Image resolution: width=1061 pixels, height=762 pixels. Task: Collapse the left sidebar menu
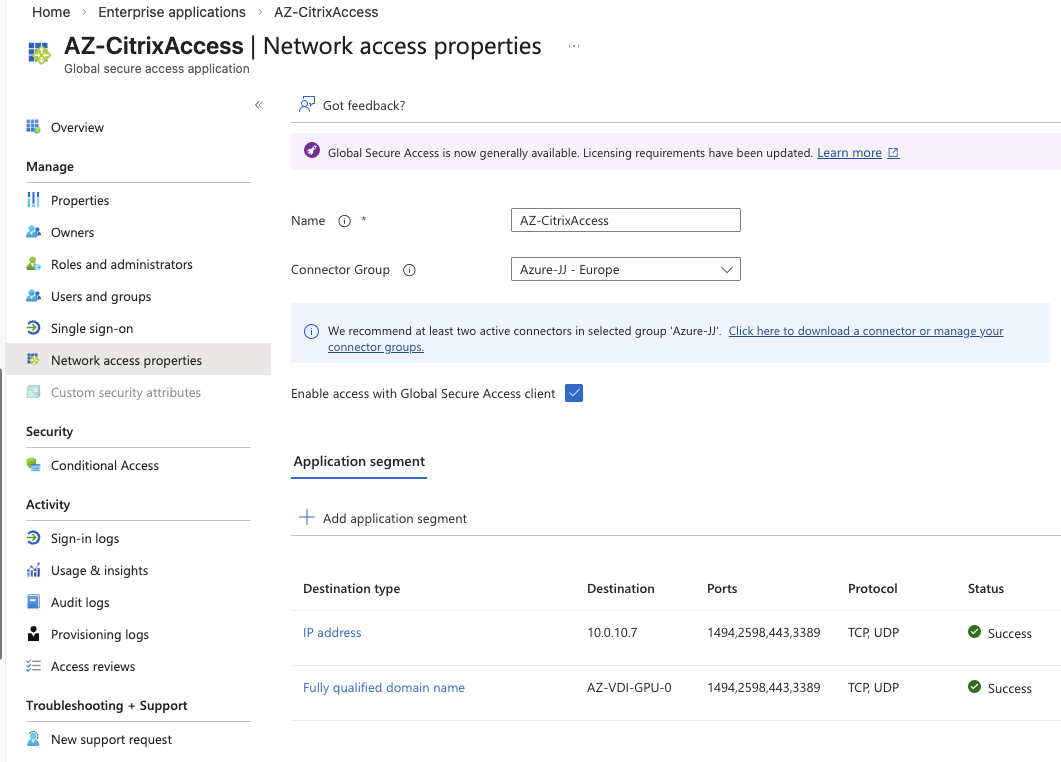click(x=258, y=105)
